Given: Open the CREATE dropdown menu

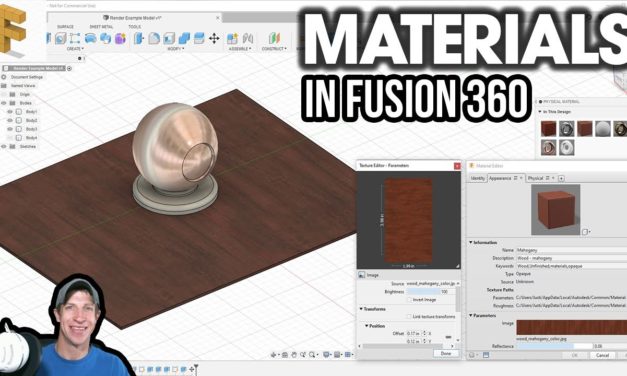Looking at the screenshot, I should [75, 48].
